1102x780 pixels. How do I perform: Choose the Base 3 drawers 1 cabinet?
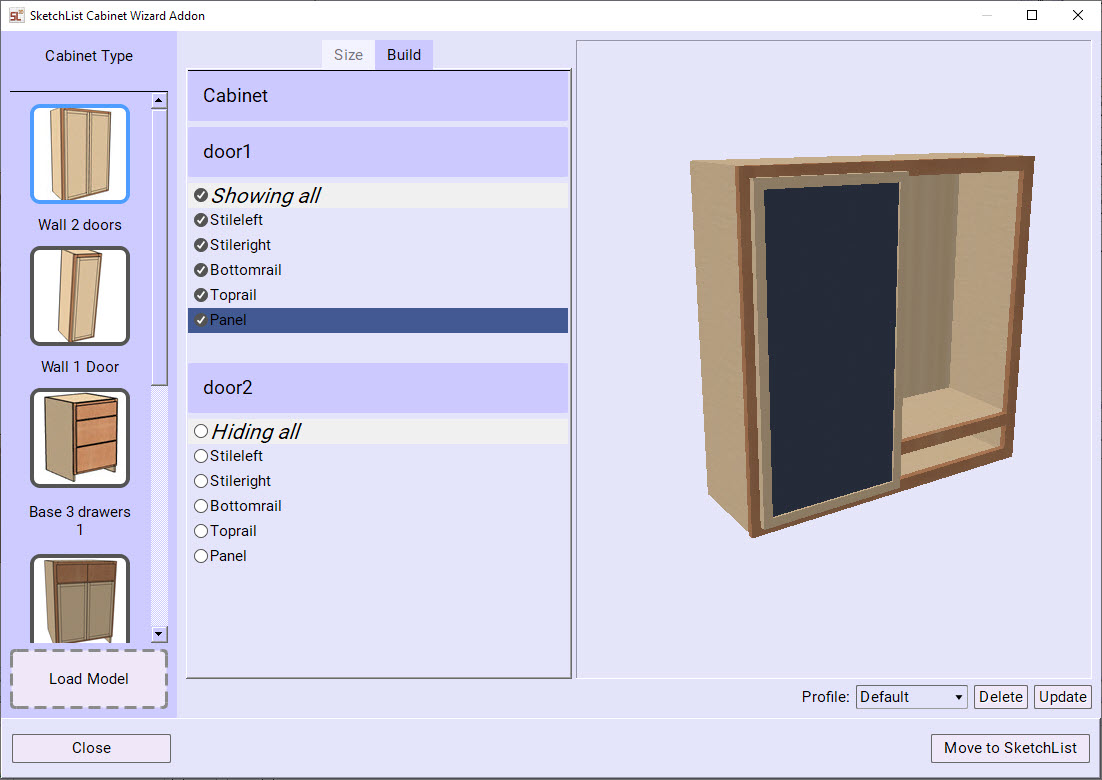[x=79, y=438]
